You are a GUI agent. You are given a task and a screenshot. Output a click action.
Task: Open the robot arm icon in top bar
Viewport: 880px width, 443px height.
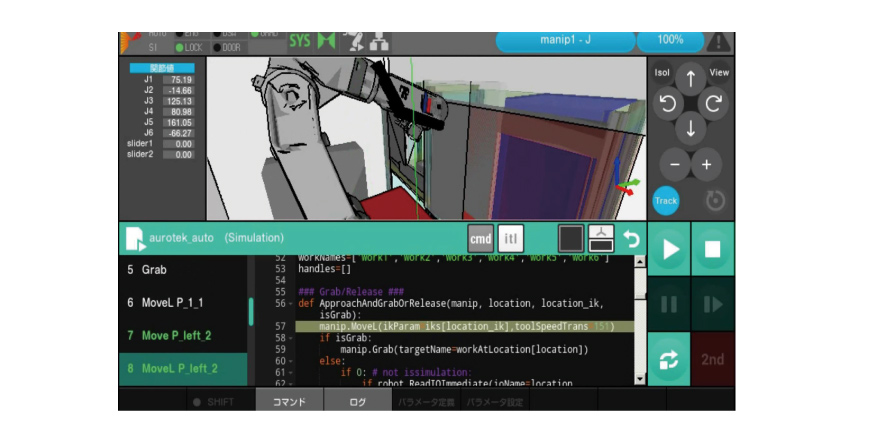point(354,42)
